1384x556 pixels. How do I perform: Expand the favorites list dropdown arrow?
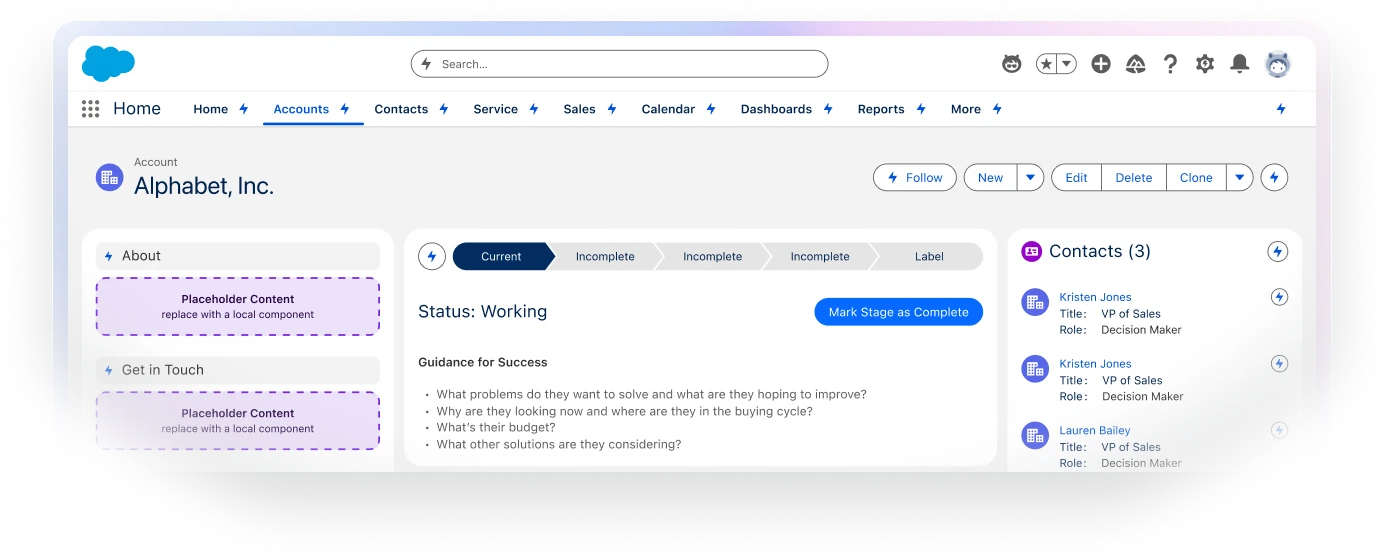tap(1067, 64)
